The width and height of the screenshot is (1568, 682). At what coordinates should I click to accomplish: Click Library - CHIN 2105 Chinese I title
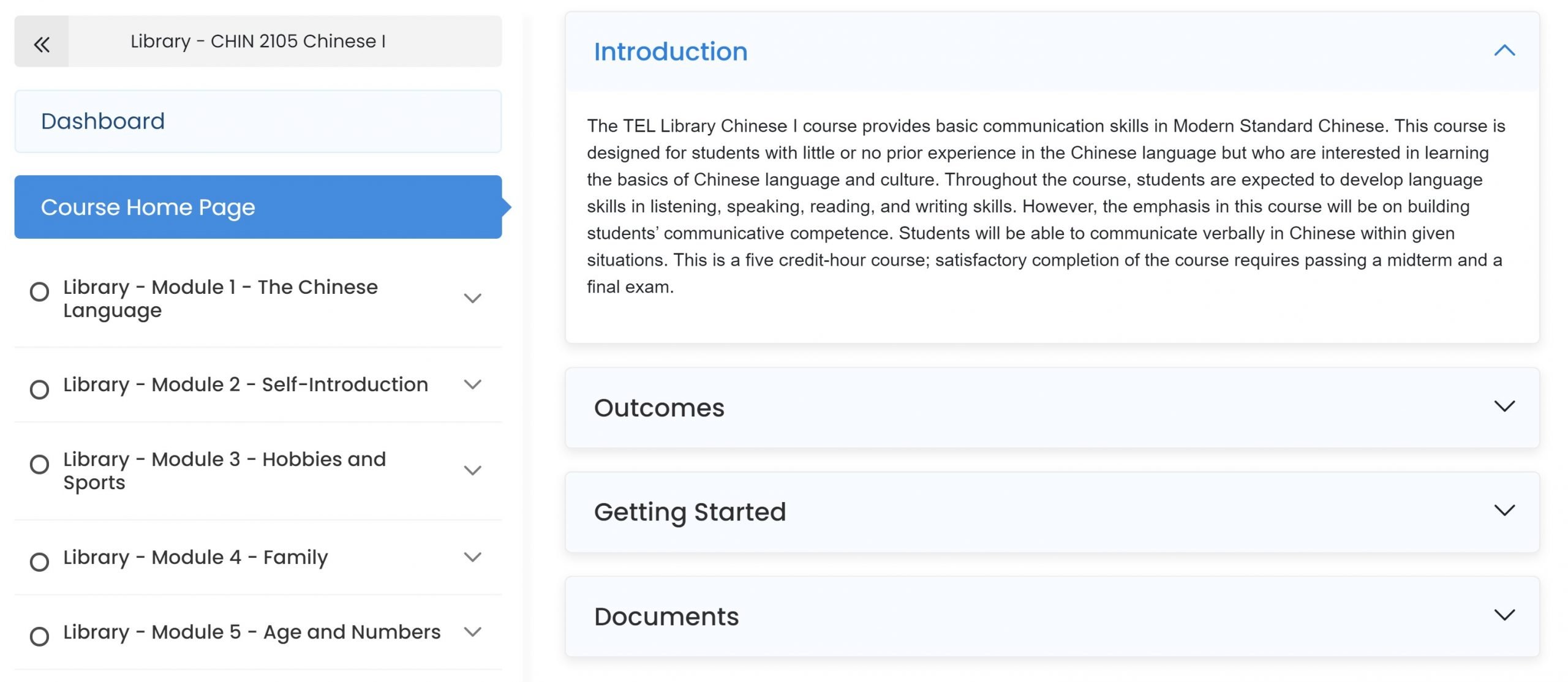258,41
